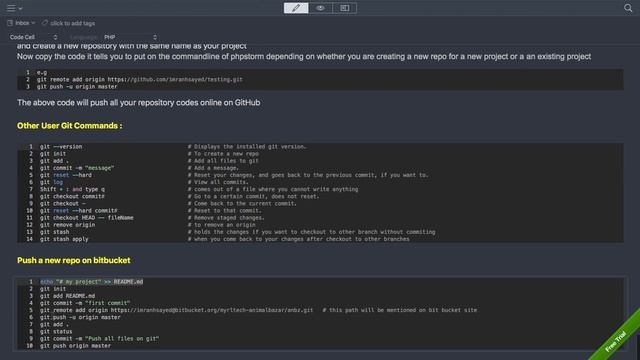Switch to preview mode eye icon
The width and height of the screenshot is (640, 360).
(x=320, y=8)
